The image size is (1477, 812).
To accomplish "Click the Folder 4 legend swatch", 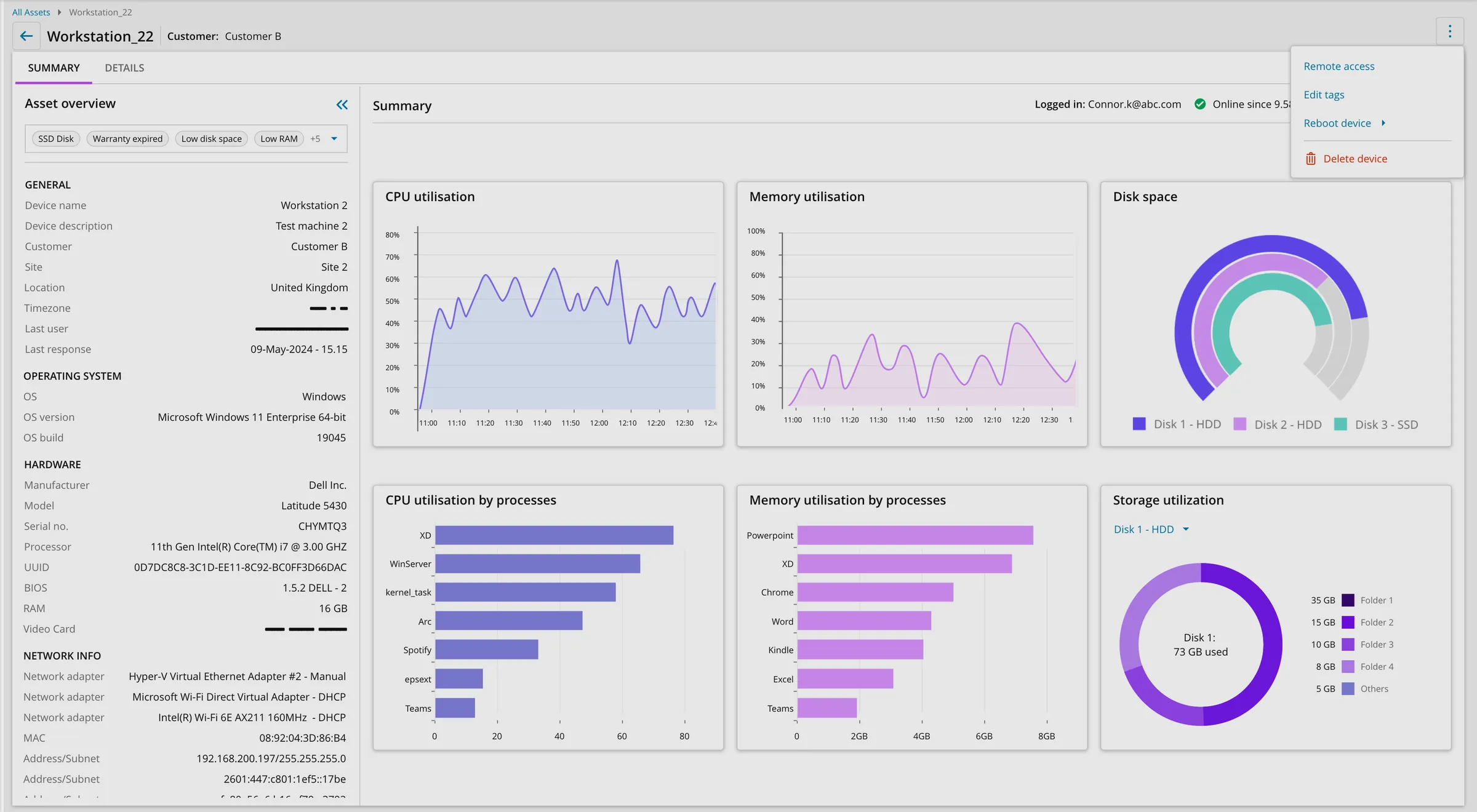I will [x=1348, y=667].
